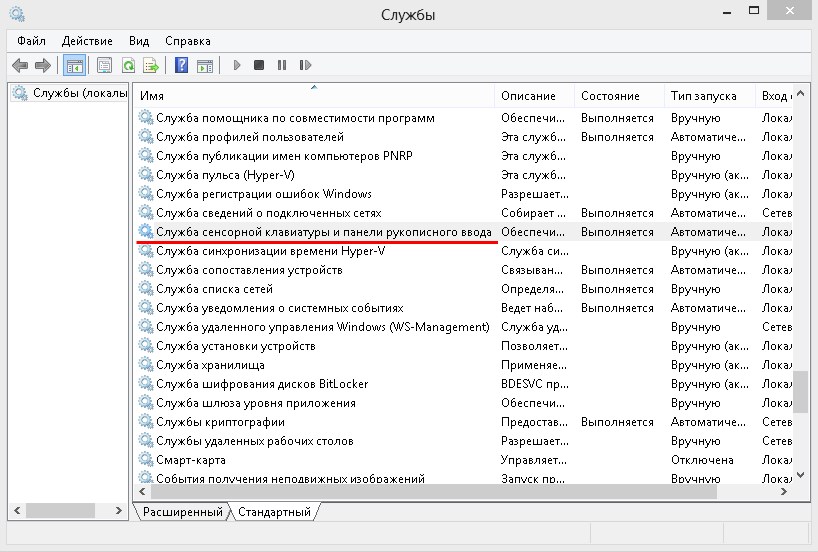The height and width of the screenshot is (552, 818).
Task: Click gear icon of Служба шлюза уровня приложения
Action: coord(146,402)
